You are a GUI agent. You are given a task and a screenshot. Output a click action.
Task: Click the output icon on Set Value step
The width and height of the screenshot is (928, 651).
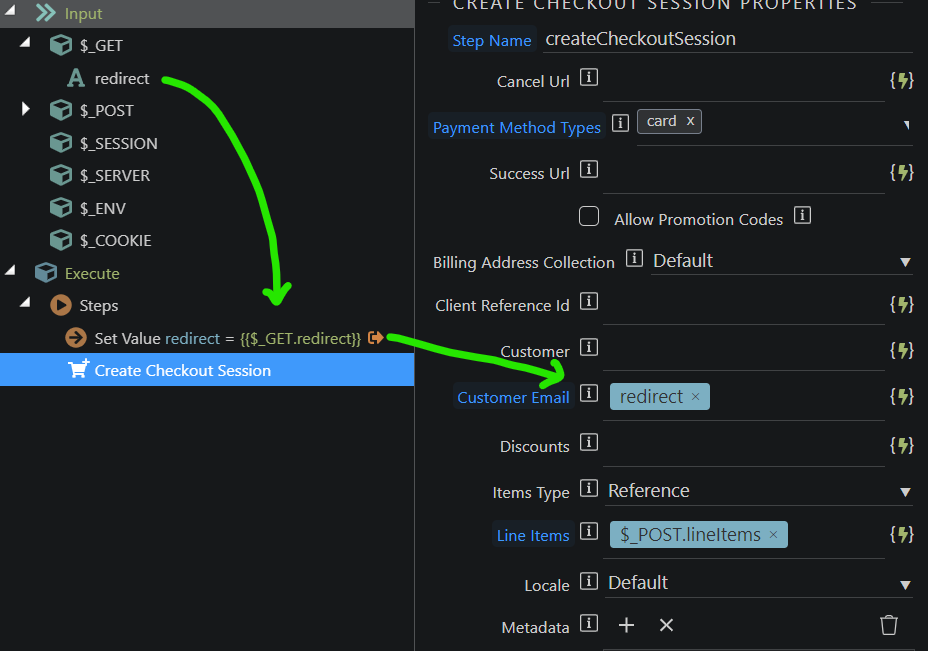point(375,338)
